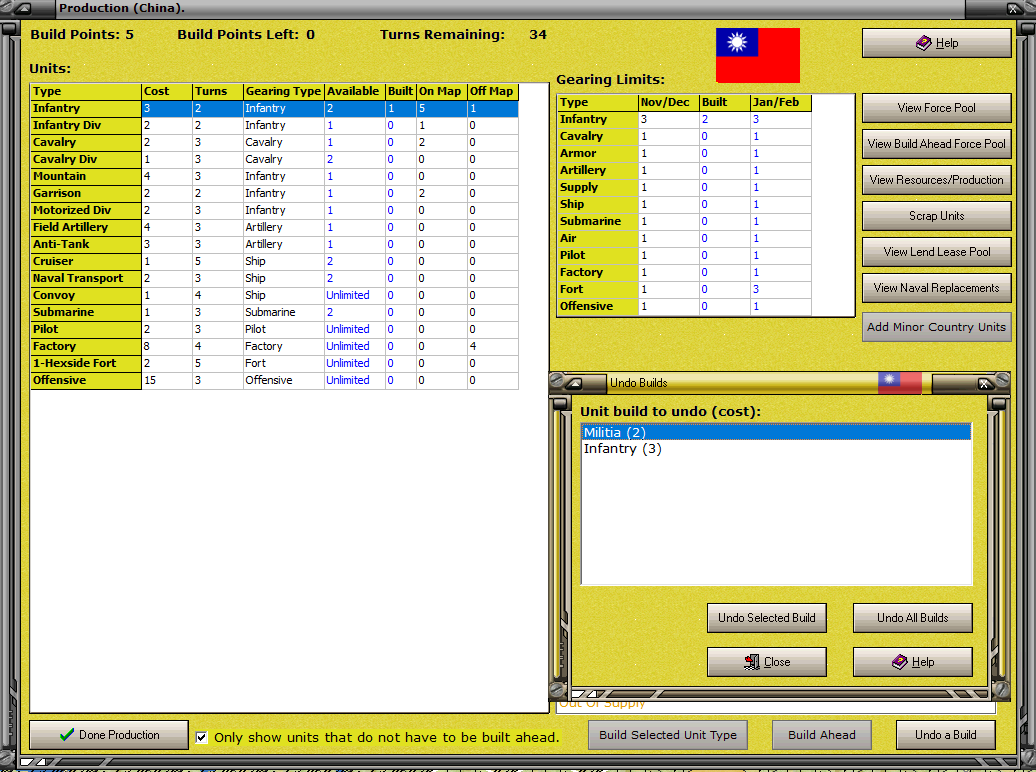This screenshot has height=772, width=1036.
Task: Click Unlimited in the Convoy row
Action: (348, 295)
